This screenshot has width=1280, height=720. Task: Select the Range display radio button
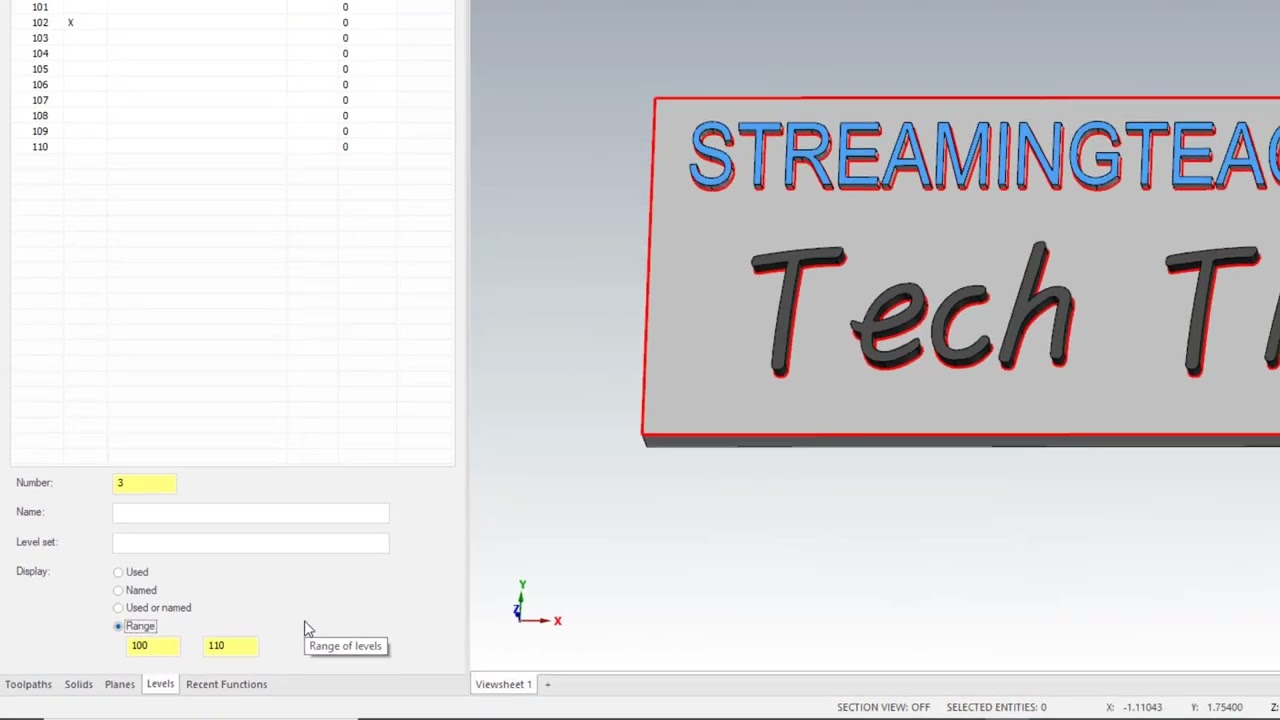coord(118,626)
